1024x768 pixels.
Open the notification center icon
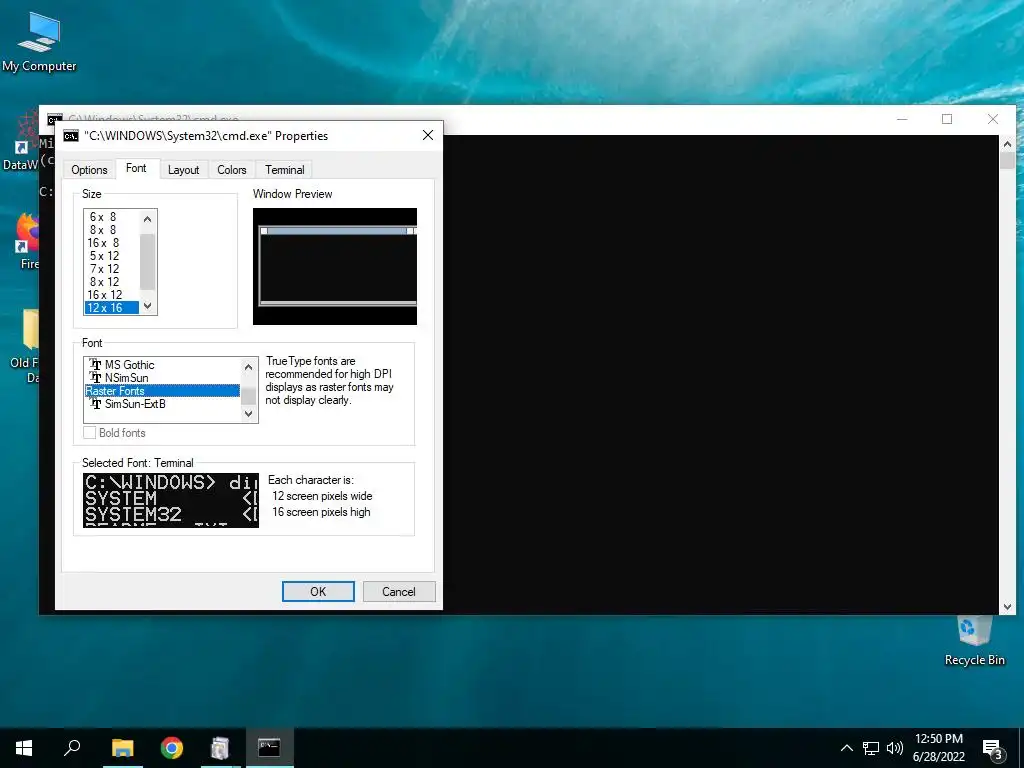click(992, 748)
